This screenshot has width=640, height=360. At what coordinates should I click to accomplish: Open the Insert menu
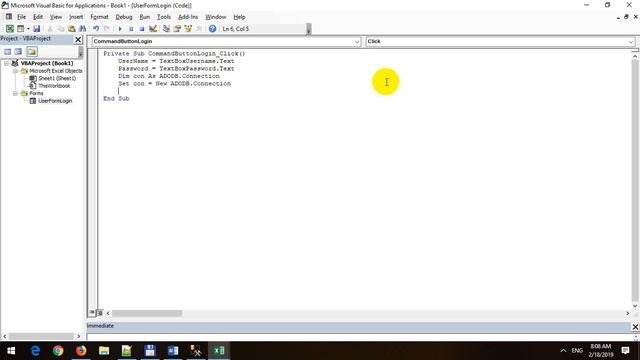(76, 17)
